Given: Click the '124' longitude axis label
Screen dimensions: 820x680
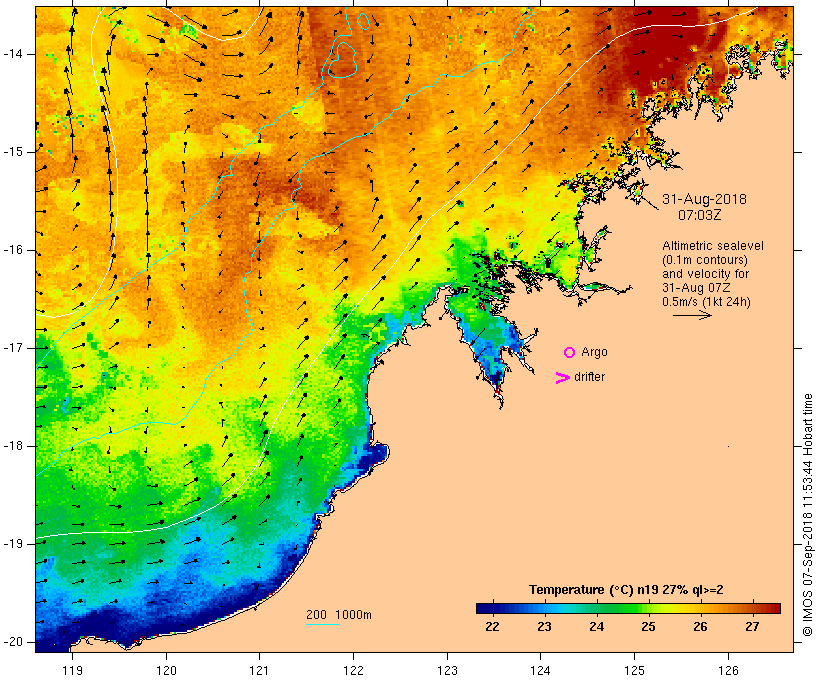Looking at the screenshot, I should (541, 670).
